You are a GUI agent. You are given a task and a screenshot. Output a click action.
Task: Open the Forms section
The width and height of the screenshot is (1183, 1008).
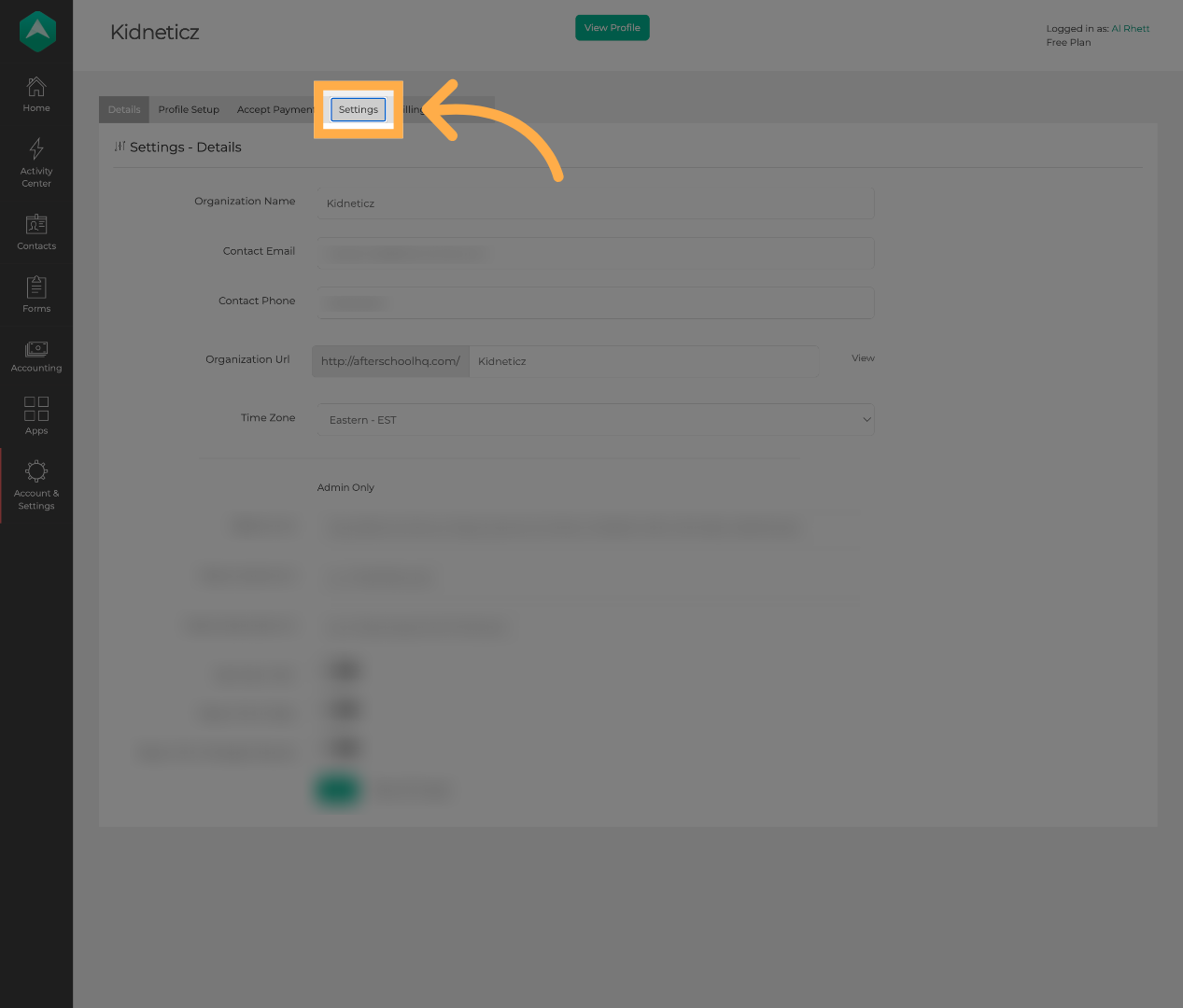[x=35, y=294]
